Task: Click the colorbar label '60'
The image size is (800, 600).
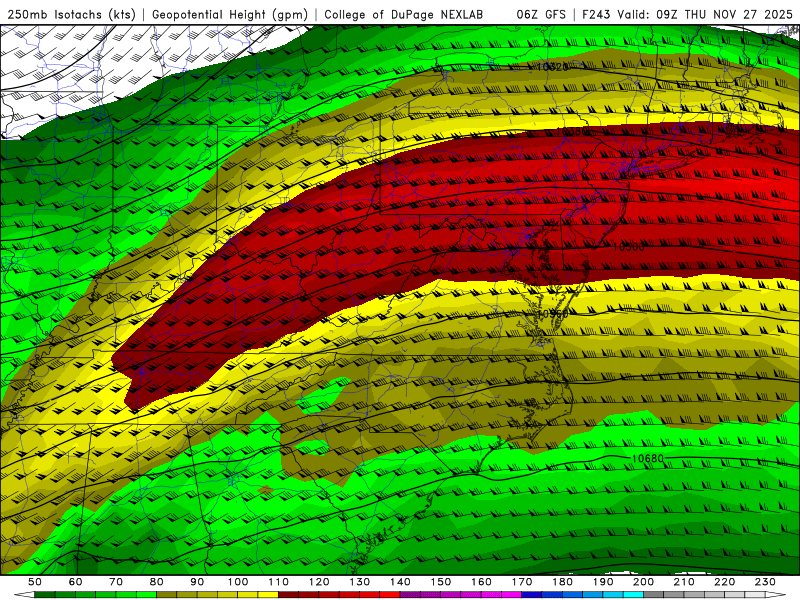Action: click(76, 582)
